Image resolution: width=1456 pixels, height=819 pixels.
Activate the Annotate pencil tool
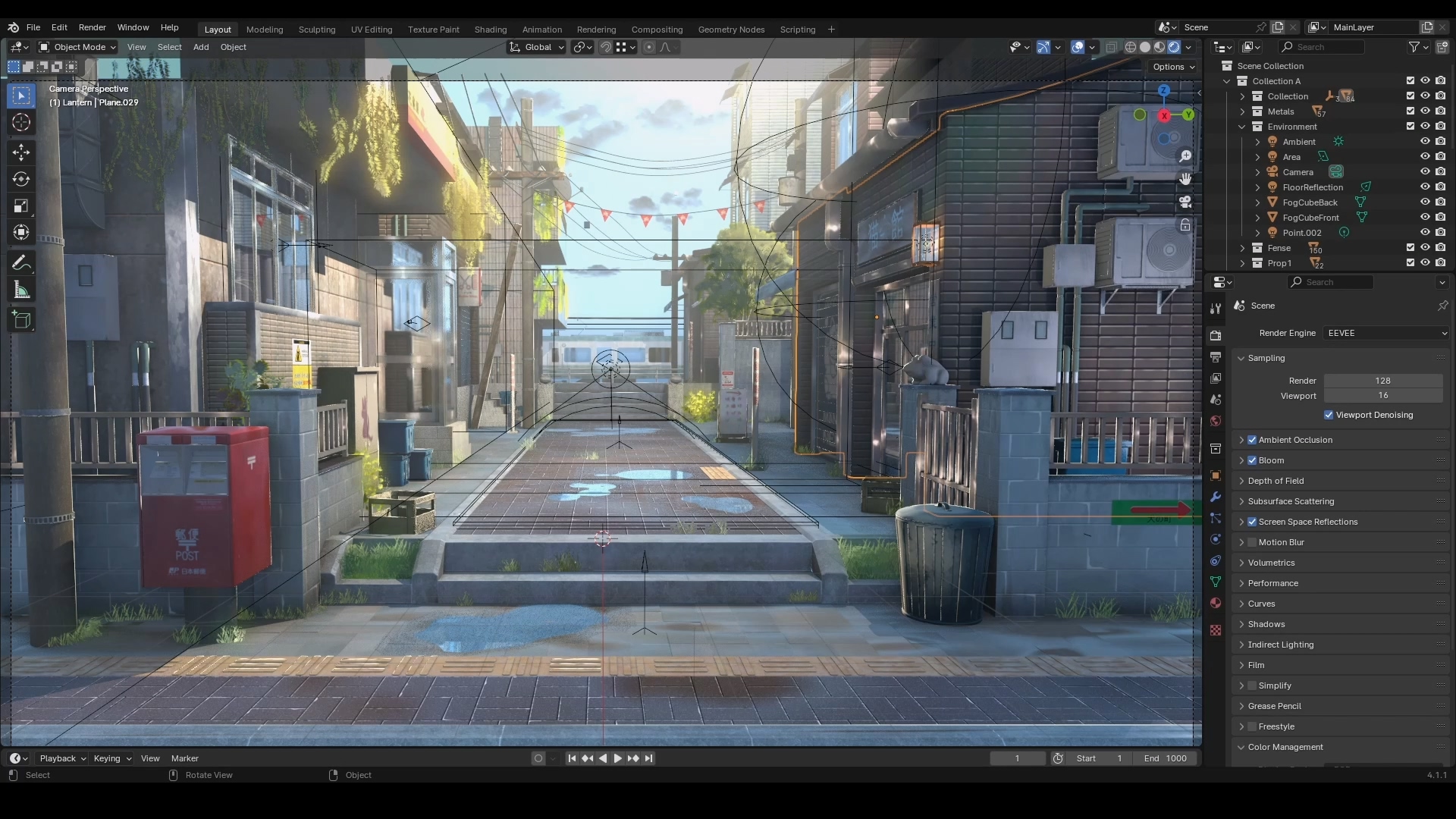coord(21,263)
